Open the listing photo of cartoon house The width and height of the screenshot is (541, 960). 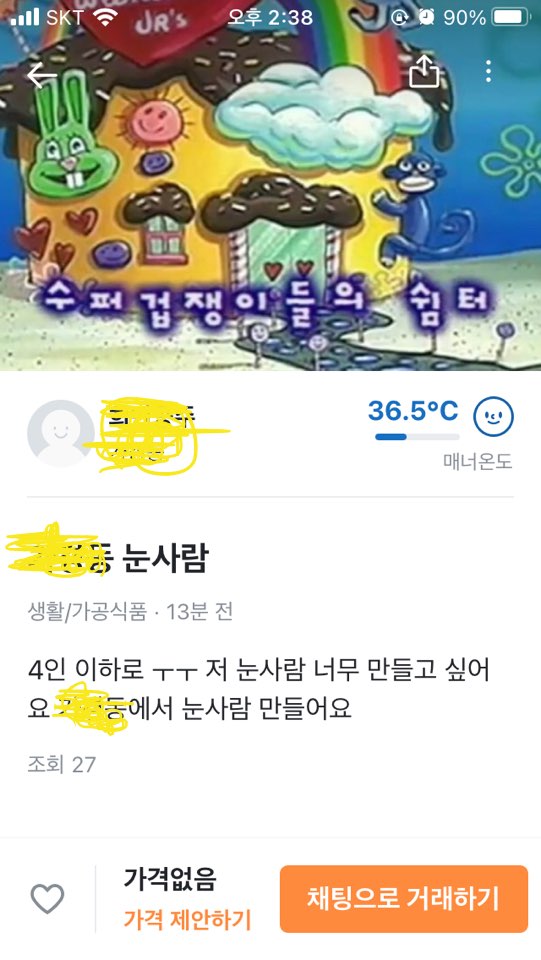pyautogui.click(x=270, y=185)
